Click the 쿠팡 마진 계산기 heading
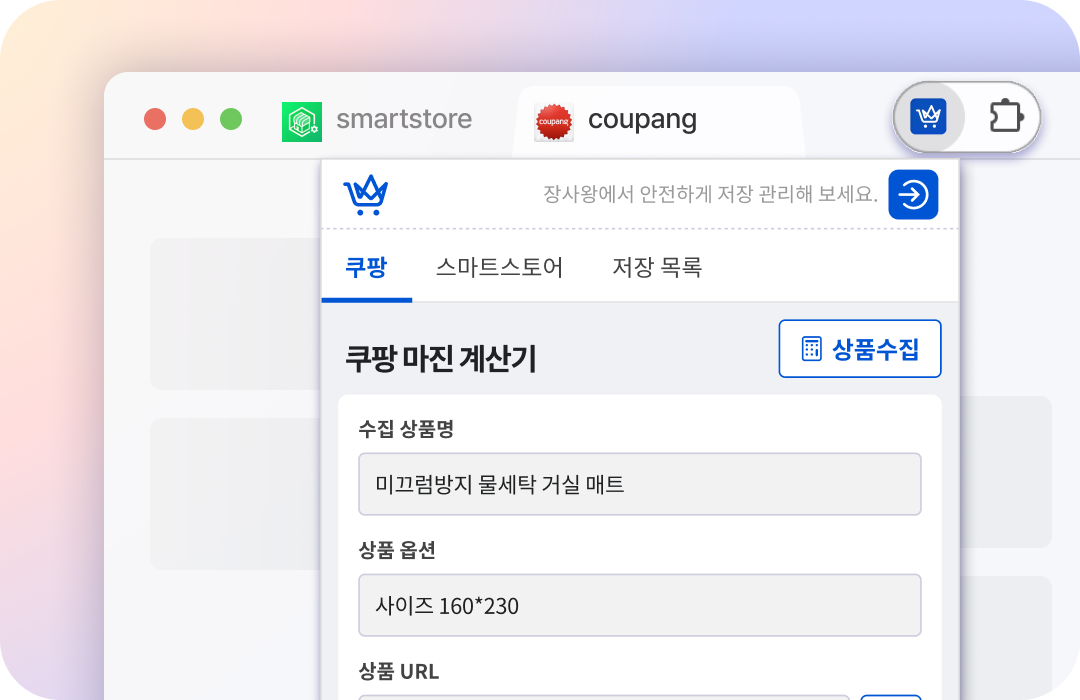This screenshot has height=700, width=1080. pos(440,358)
